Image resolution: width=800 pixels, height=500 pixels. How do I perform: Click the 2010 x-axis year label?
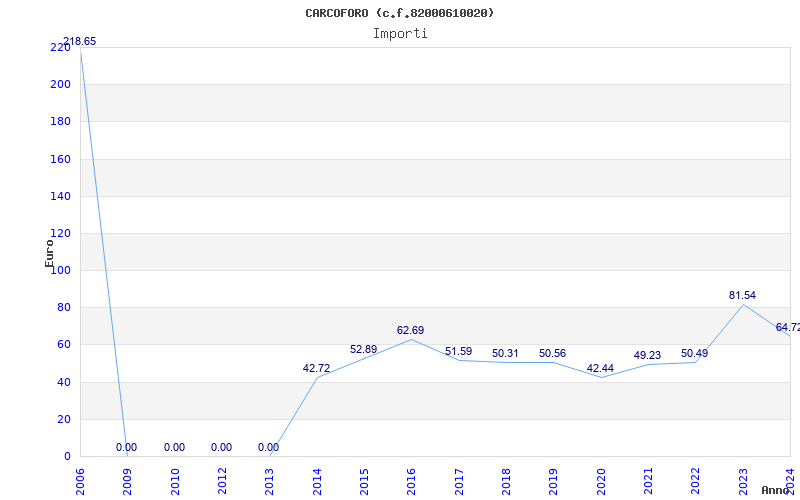(175, 482)
